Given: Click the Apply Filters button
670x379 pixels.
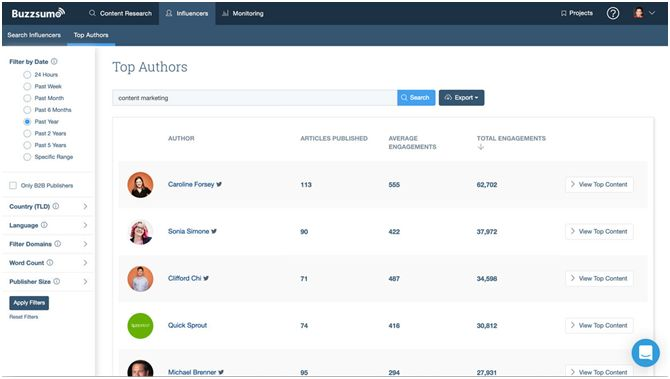Looking at the screenshot, I should [x=29, y=303].
